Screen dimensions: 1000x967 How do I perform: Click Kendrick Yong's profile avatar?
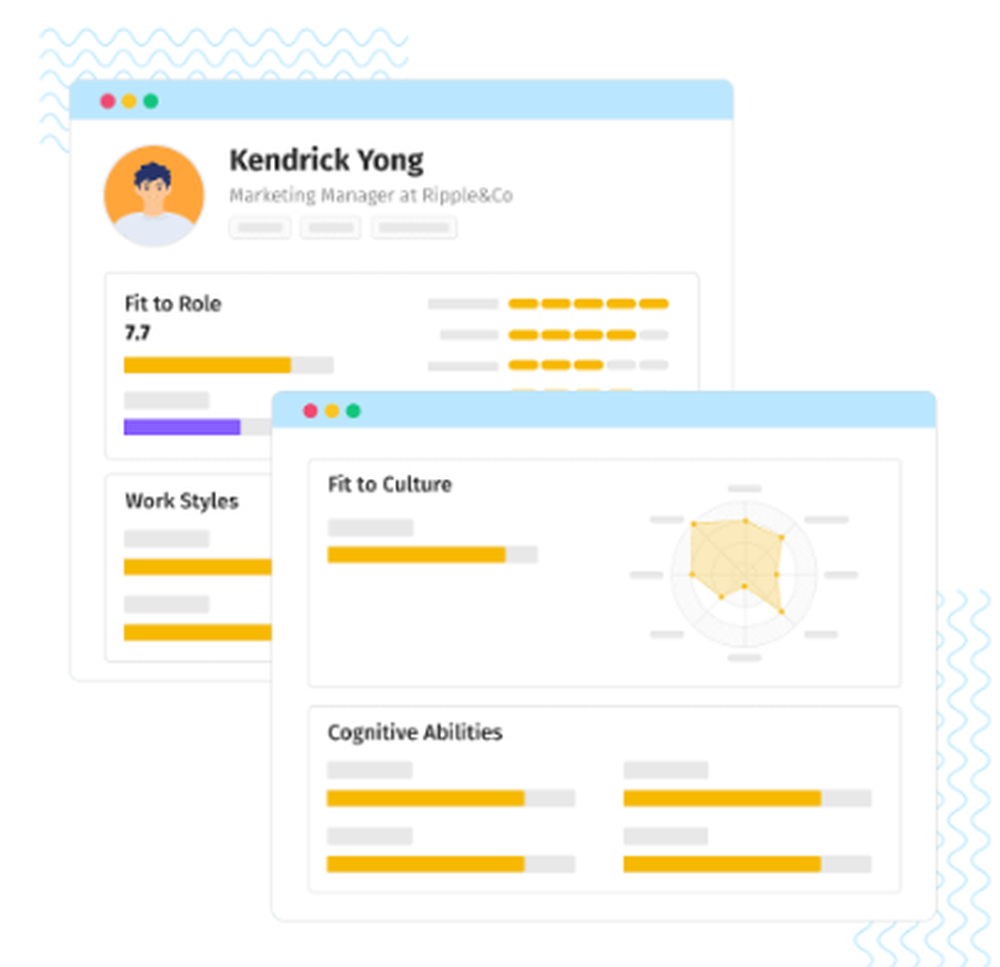coord(154,195)
